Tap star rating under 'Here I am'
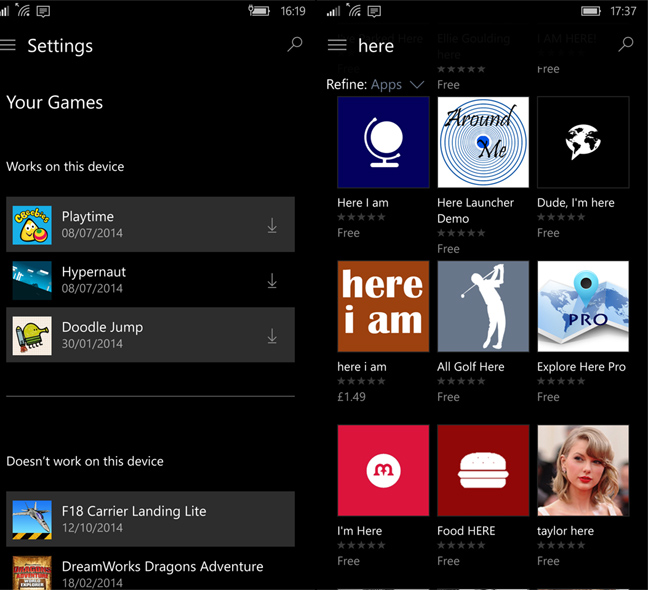 [361, 217]
